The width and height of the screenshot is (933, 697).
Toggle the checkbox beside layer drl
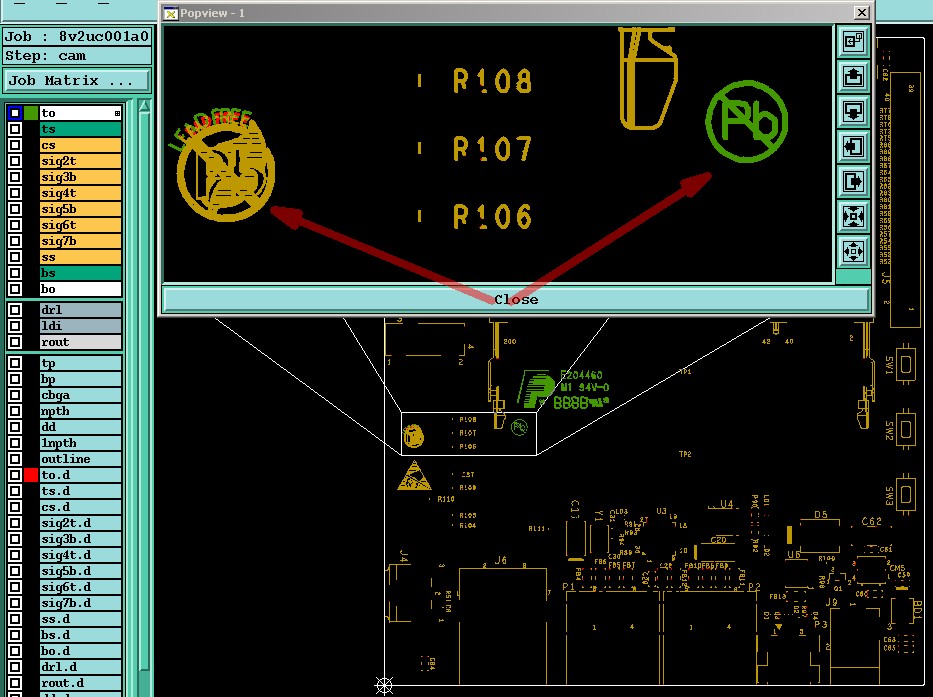click(x=15, y=310)
